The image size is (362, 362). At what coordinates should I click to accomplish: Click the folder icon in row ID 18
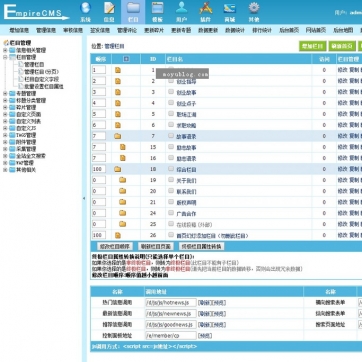coord(117,169)
